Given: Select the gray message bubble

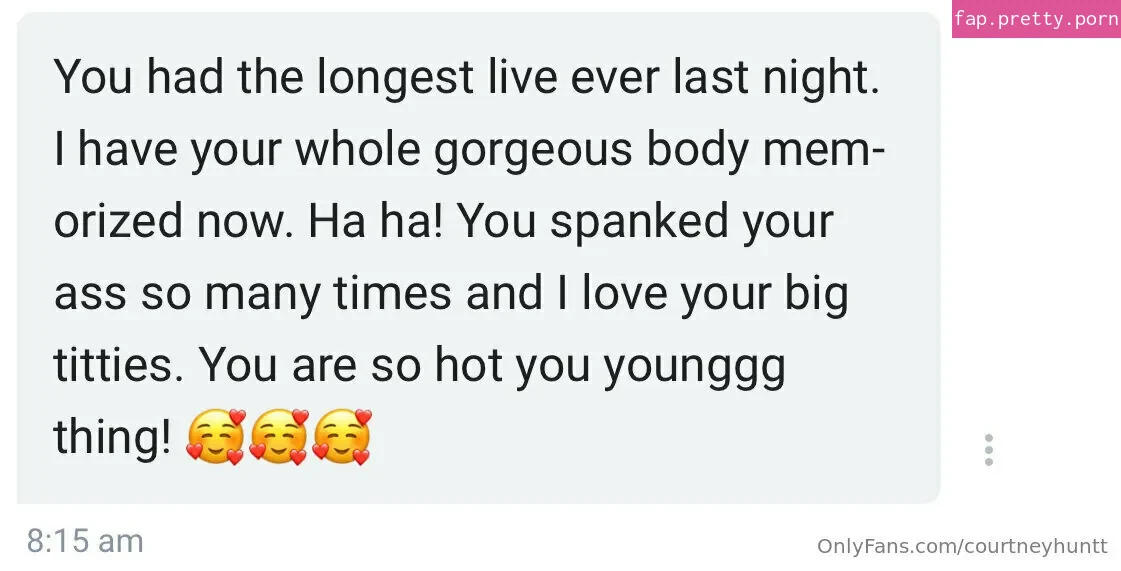Looking at the screenshot, I should (x=478, y=258).
